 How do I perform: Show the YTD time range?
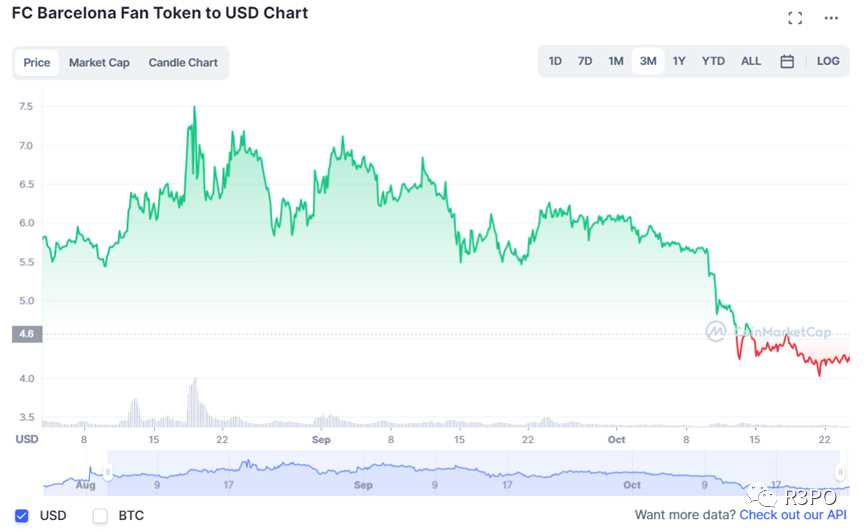pos(713,61)
